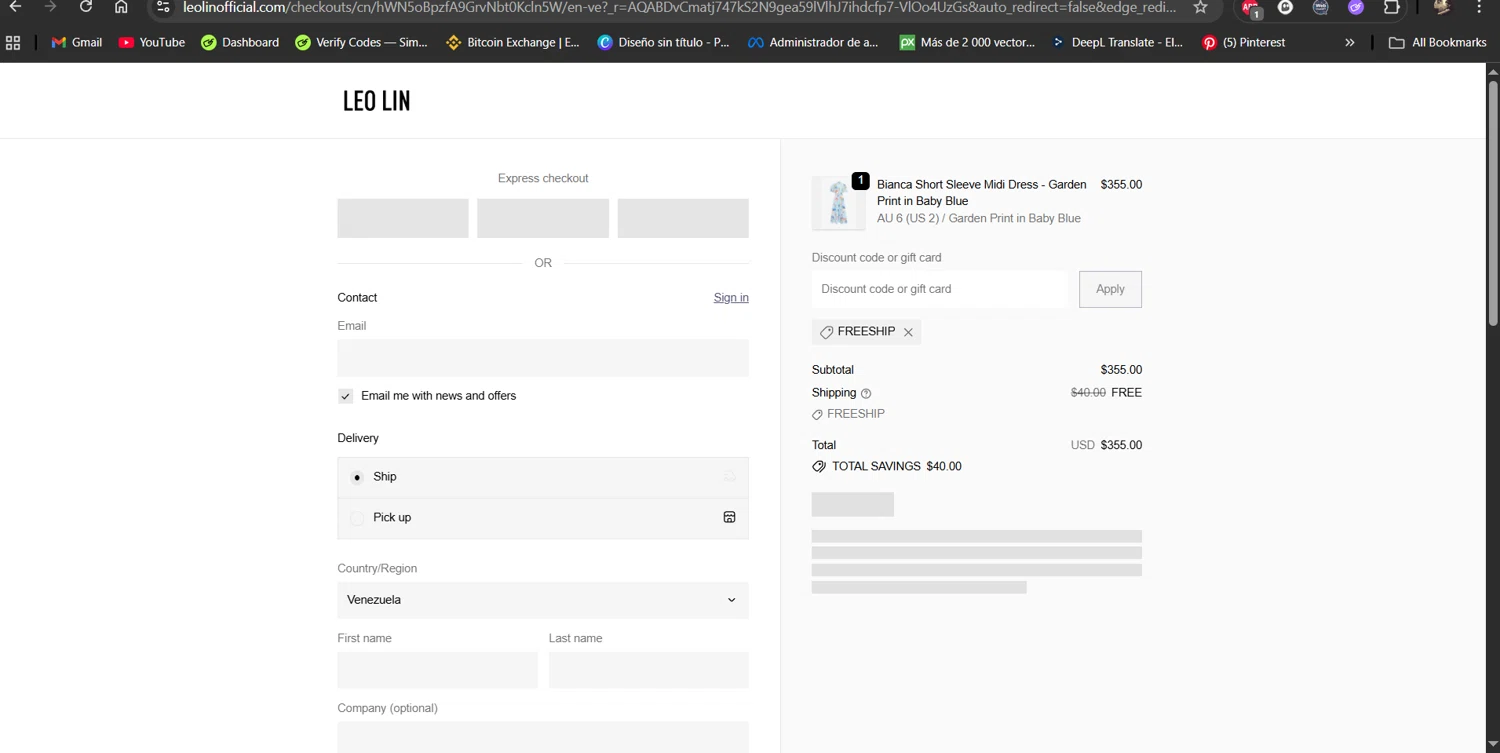Screen dimensions: 1500x753
Task: Open the purple coupon tag extension
Action: [1356, 7]
